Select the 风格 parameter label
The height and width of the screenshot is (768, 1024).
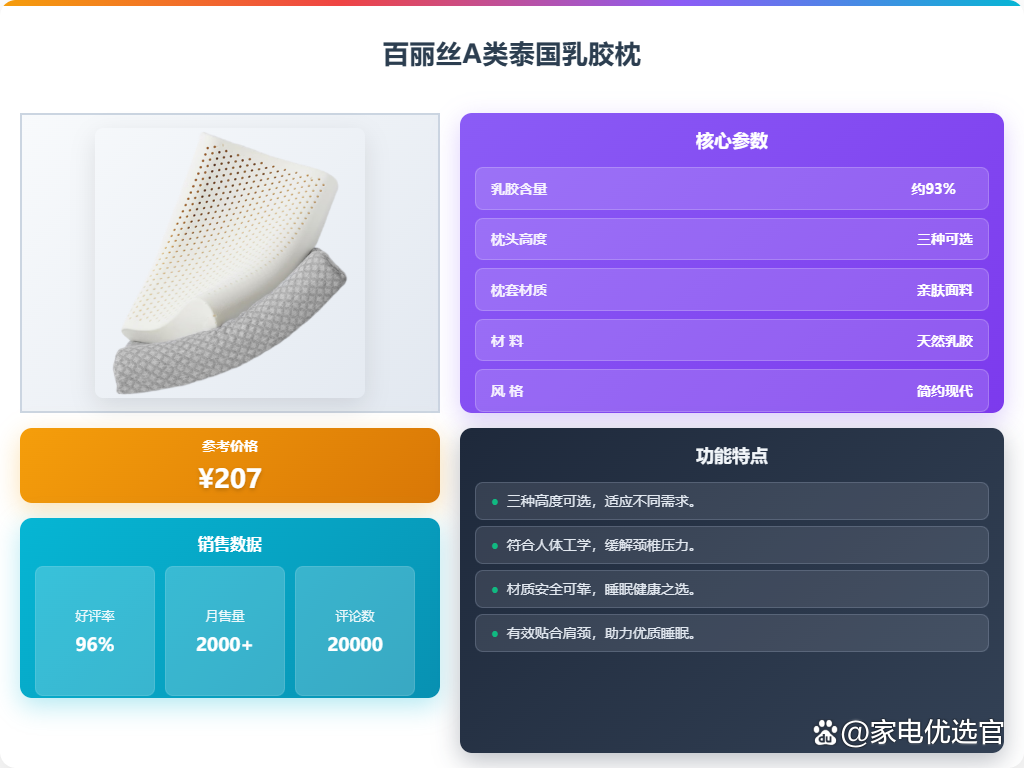point(507,391)
